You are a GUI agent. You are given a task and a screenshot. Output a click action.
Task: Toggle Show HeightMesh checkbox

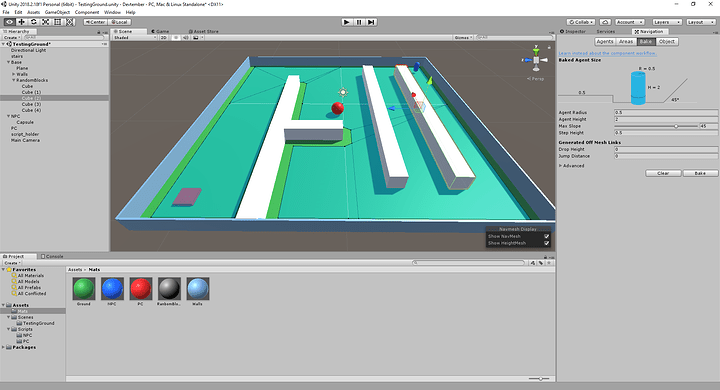click(546, 243)
